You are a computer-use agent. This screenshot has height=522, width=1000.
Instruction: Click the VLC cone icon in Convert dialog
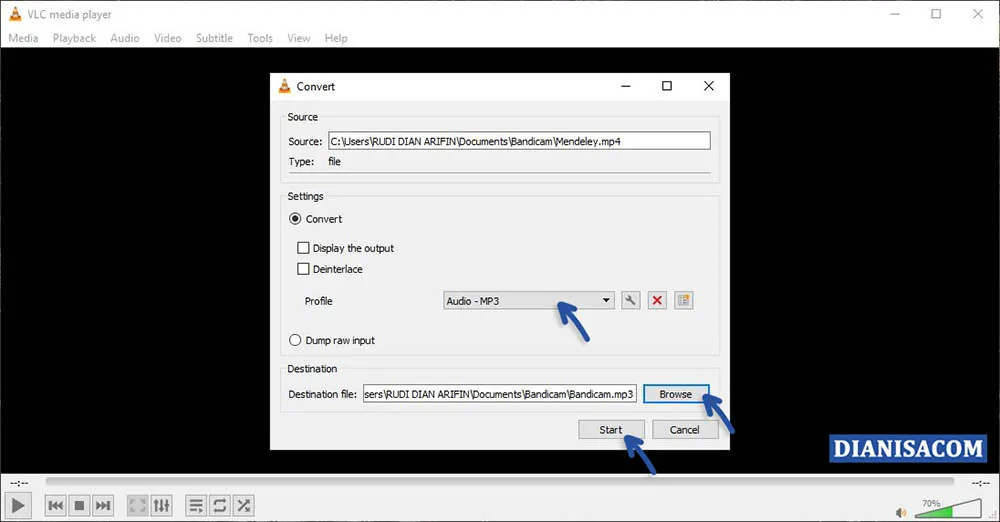coord(284,86)
